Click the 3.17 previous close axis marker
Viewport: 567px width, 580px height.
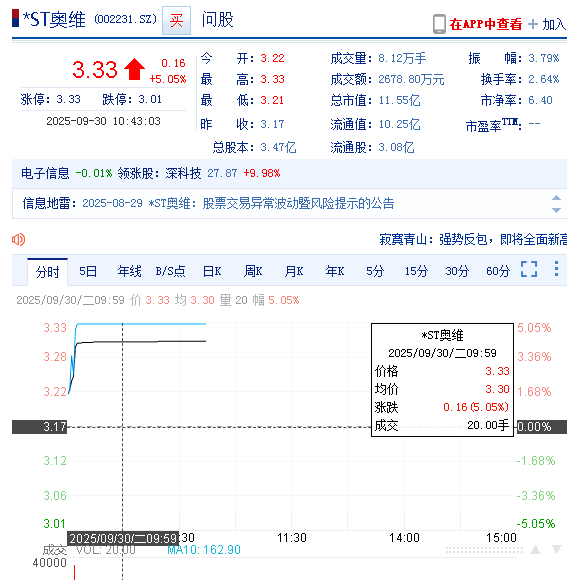pyautogui.click(x=39, y=427)
